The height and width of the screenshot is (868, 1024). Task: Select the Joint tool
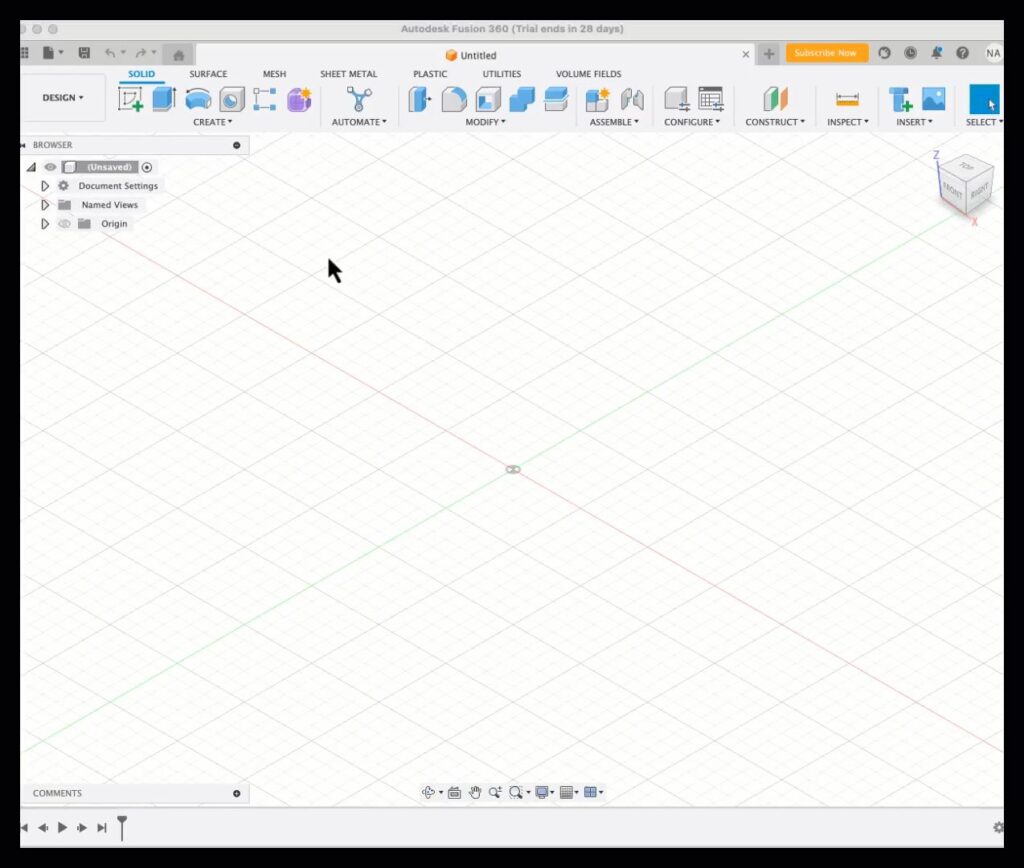tap(632, 99)
